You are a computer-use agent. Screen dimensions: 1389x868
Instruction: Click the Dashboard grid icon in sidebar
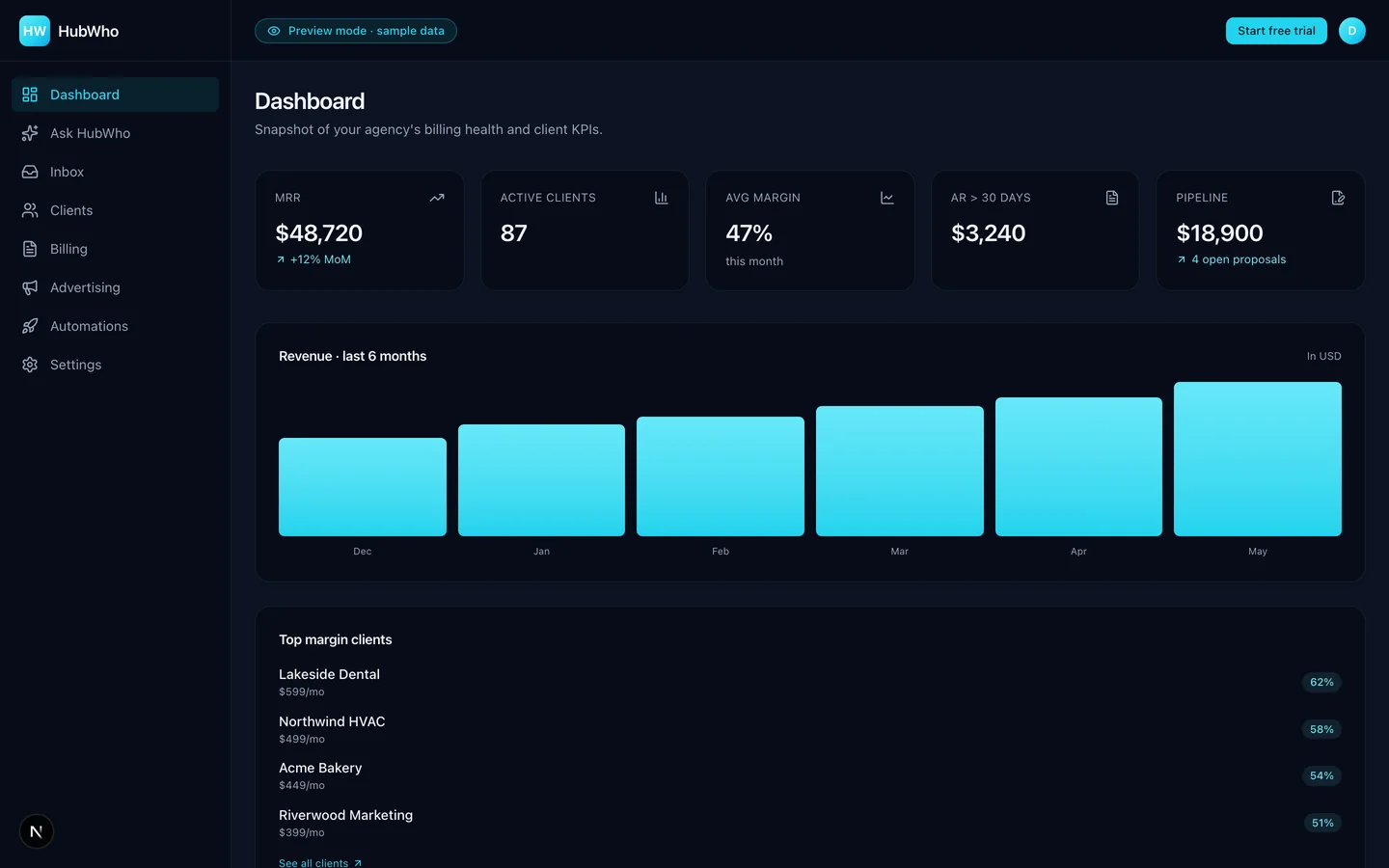[x=30, y=95]
